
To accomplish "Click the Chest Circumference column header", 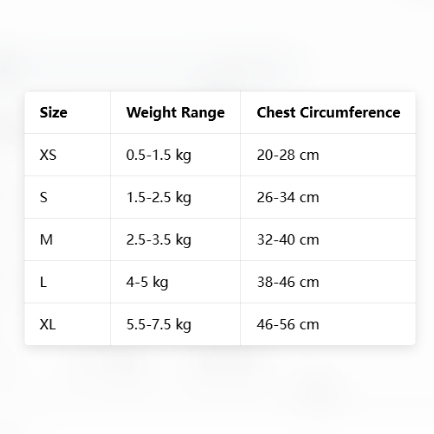I will coord(328,112).
